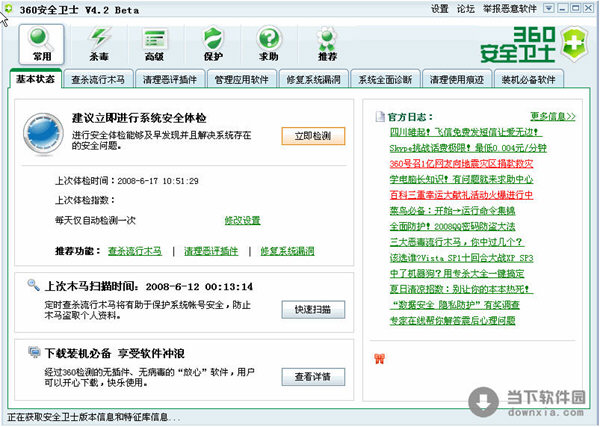
Task: Open red news link 百科三重幸运大献礼
Action: 461,195
